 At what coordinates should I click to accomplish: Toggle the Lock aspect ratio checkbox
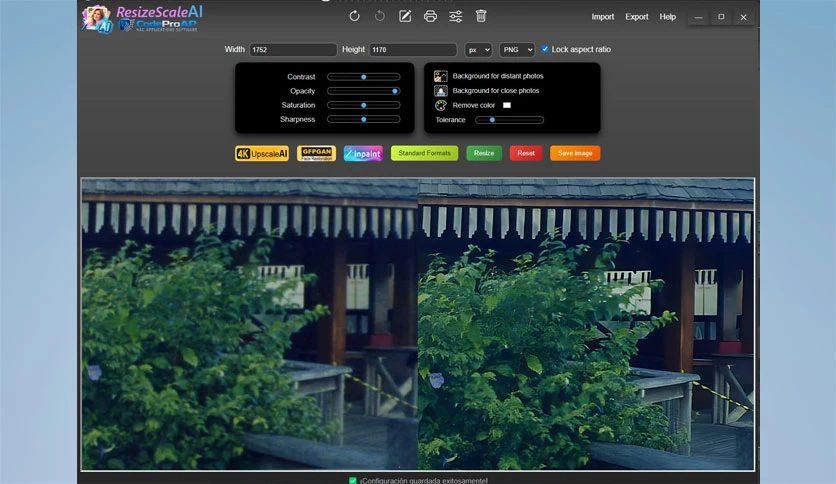tap(545, 49)
